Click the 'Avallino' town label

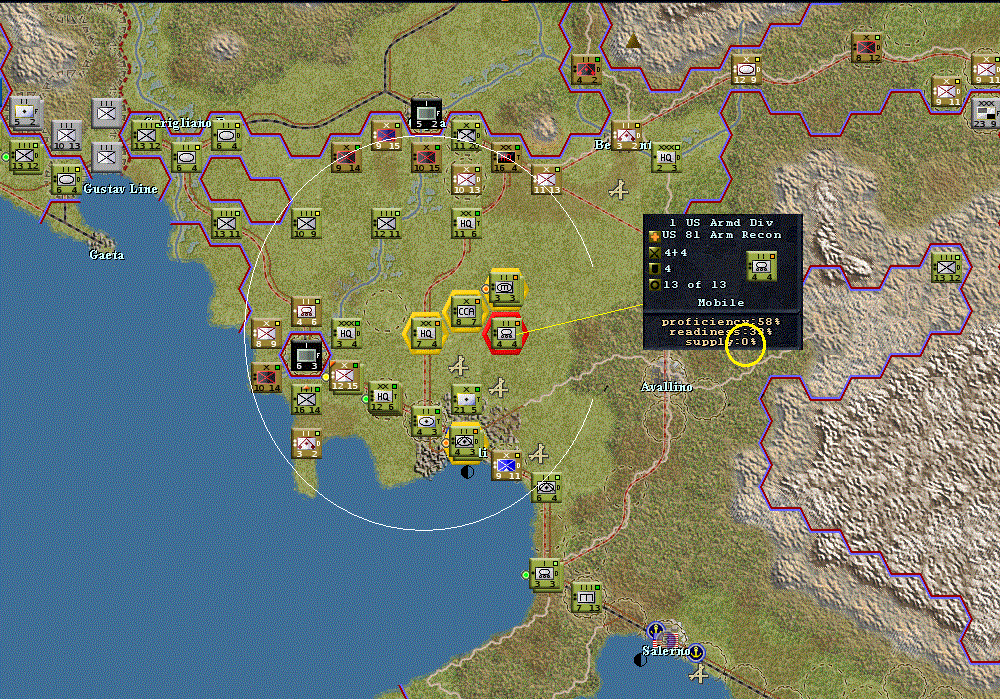tap(666, 386)
